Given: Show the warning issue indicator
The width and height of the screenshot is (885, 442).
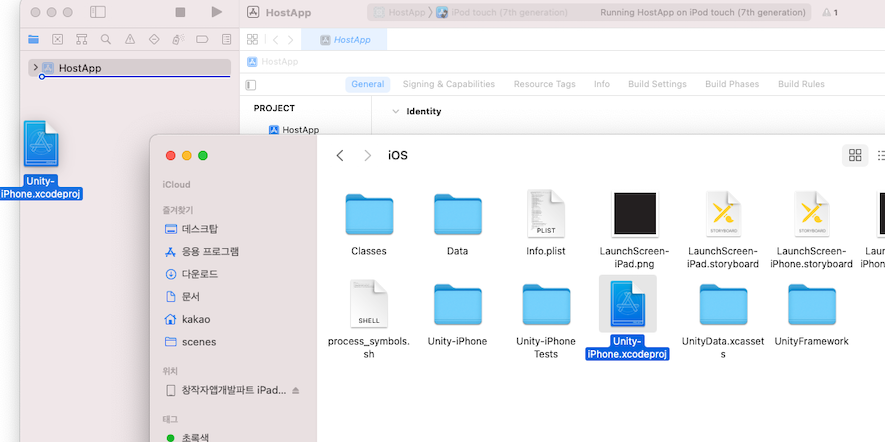Looking at the screenshot, I should [830, 12].
